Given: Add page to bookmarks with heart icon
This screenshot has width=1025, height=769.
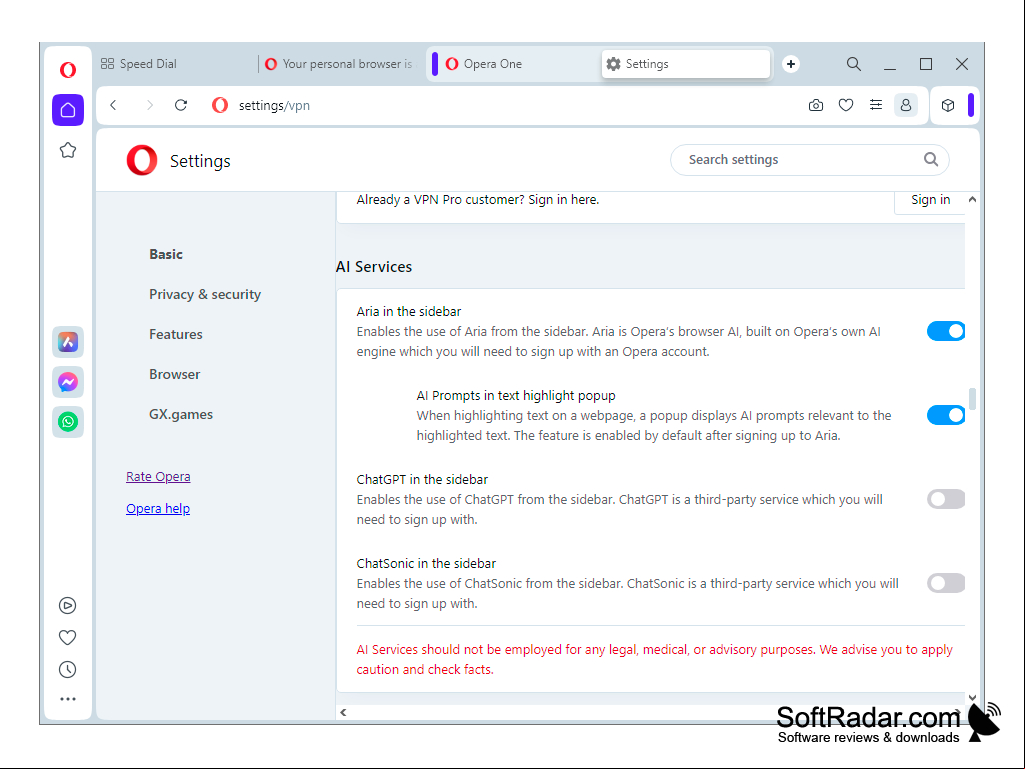Looking at the screenshot, I should point(846,105).
